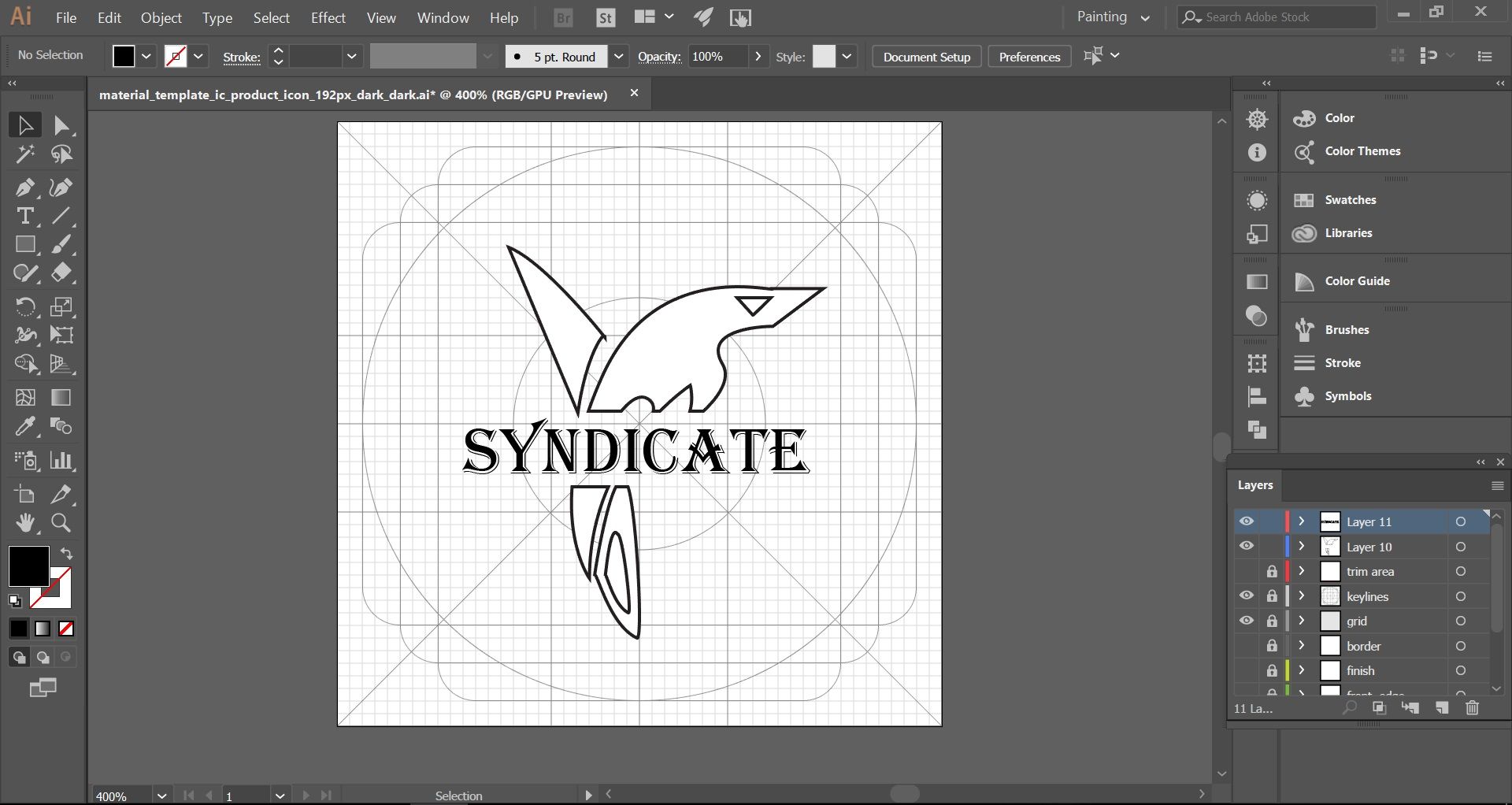Select the Perspective Grid tool
The image size is (1512, 805).
[61, 364]
